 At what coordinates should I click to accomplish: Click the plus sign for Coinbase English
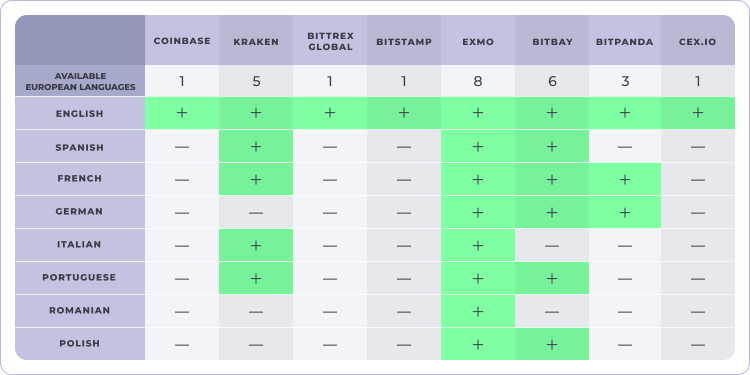pos(182,113)
